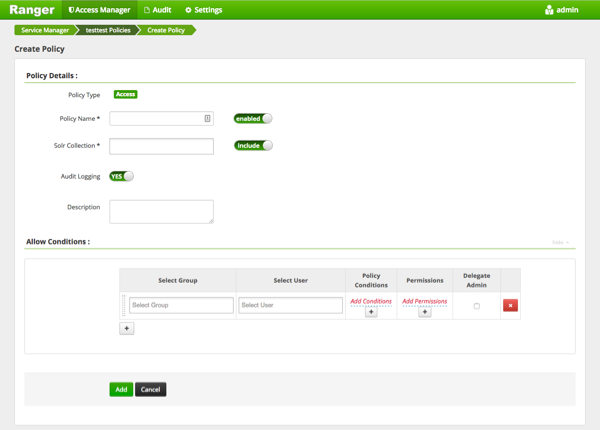Click plus icon under Add Permissions
This screenshot has width=600, height=430.
[424, 312]
